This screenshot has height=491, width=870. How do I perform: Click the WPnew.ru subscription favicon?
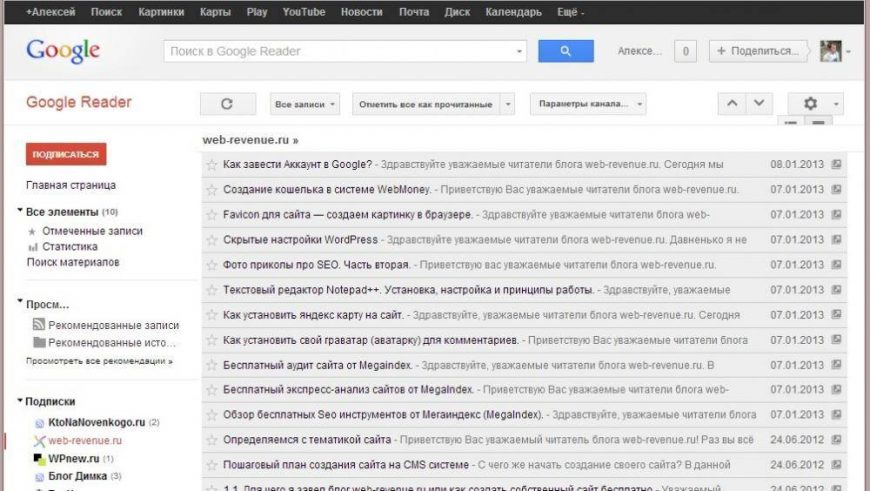click(39, 459)
